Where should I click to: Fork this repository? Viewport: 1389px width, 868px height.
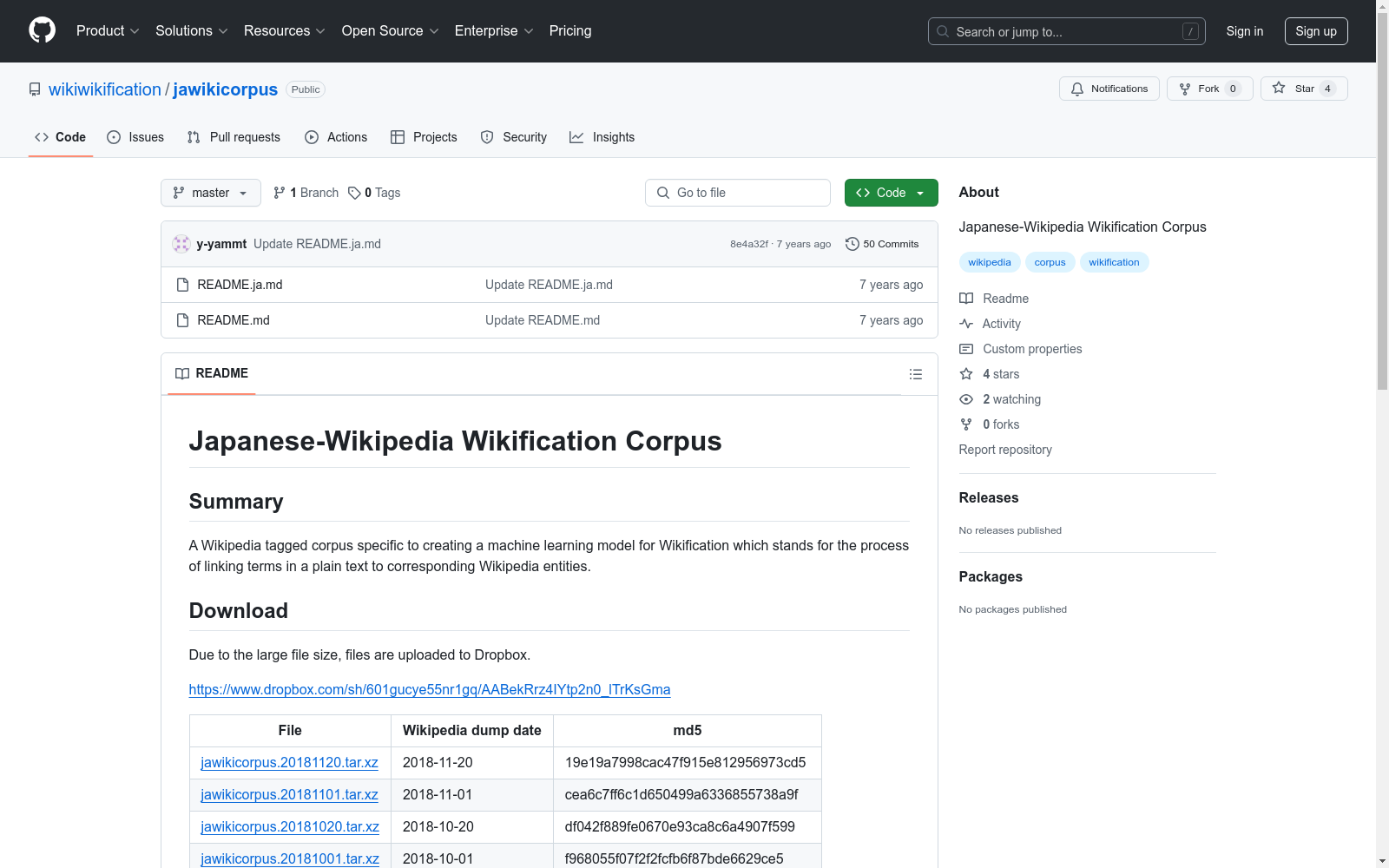tap(1210, 89)
